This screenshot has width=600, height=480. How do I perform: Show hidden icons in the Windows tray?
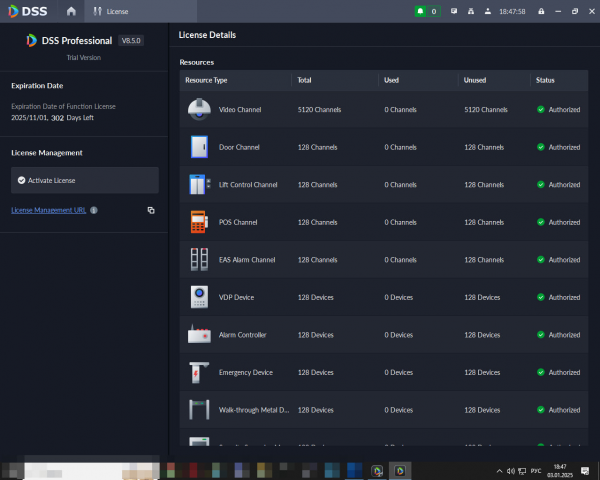[x=499, y=471]
